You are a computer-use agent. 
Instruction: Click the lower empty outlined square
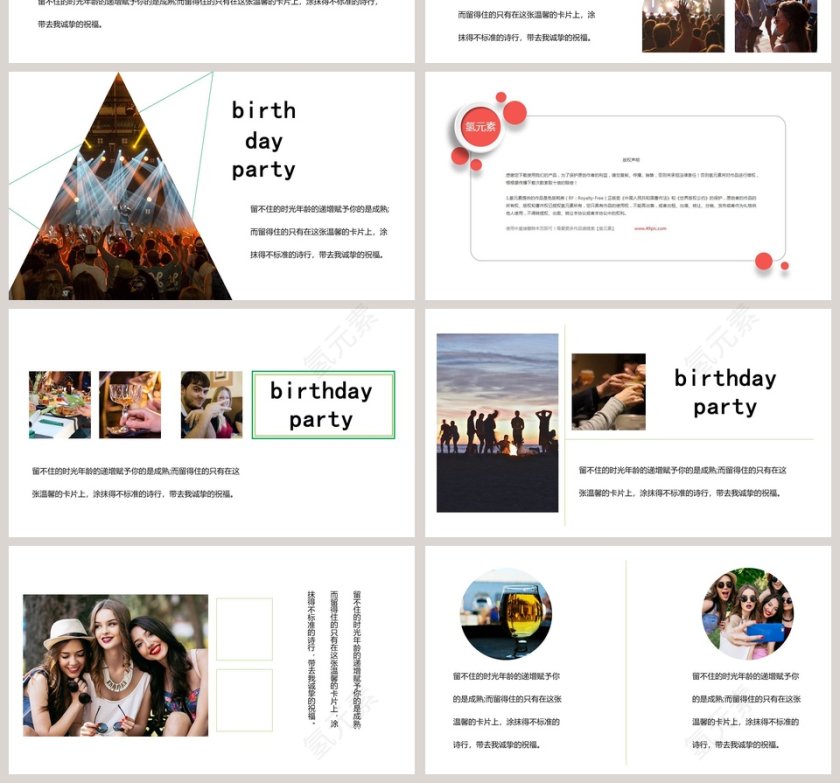(x=244, y=700)
